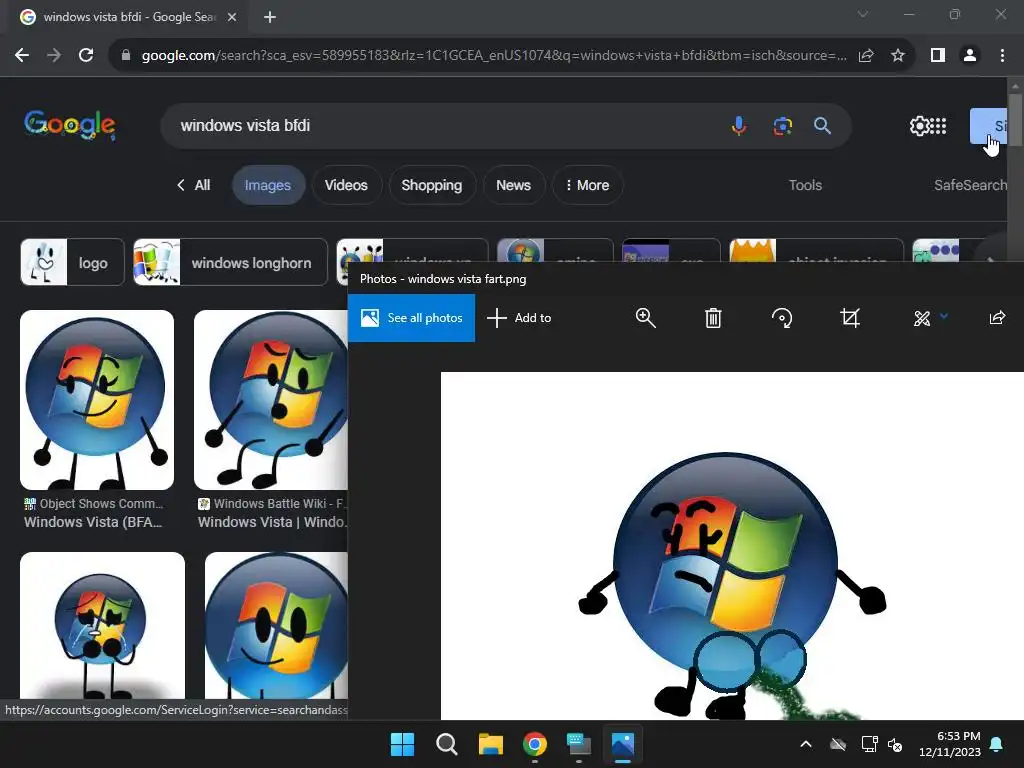Click the Google sign in button
This screenshot has height=768, width=1024.
[x=989, y=125]
